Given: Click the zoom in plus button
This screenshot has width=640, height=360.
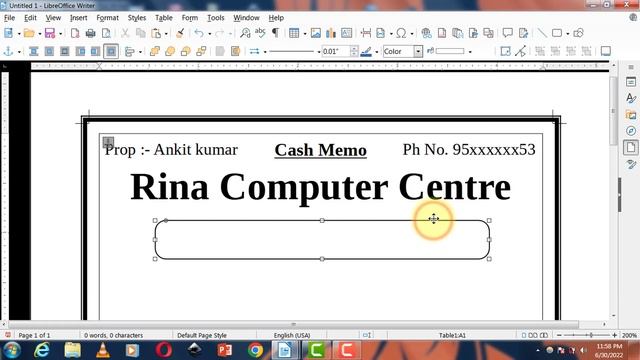Looking at the screenshot, I should (614, 335).
